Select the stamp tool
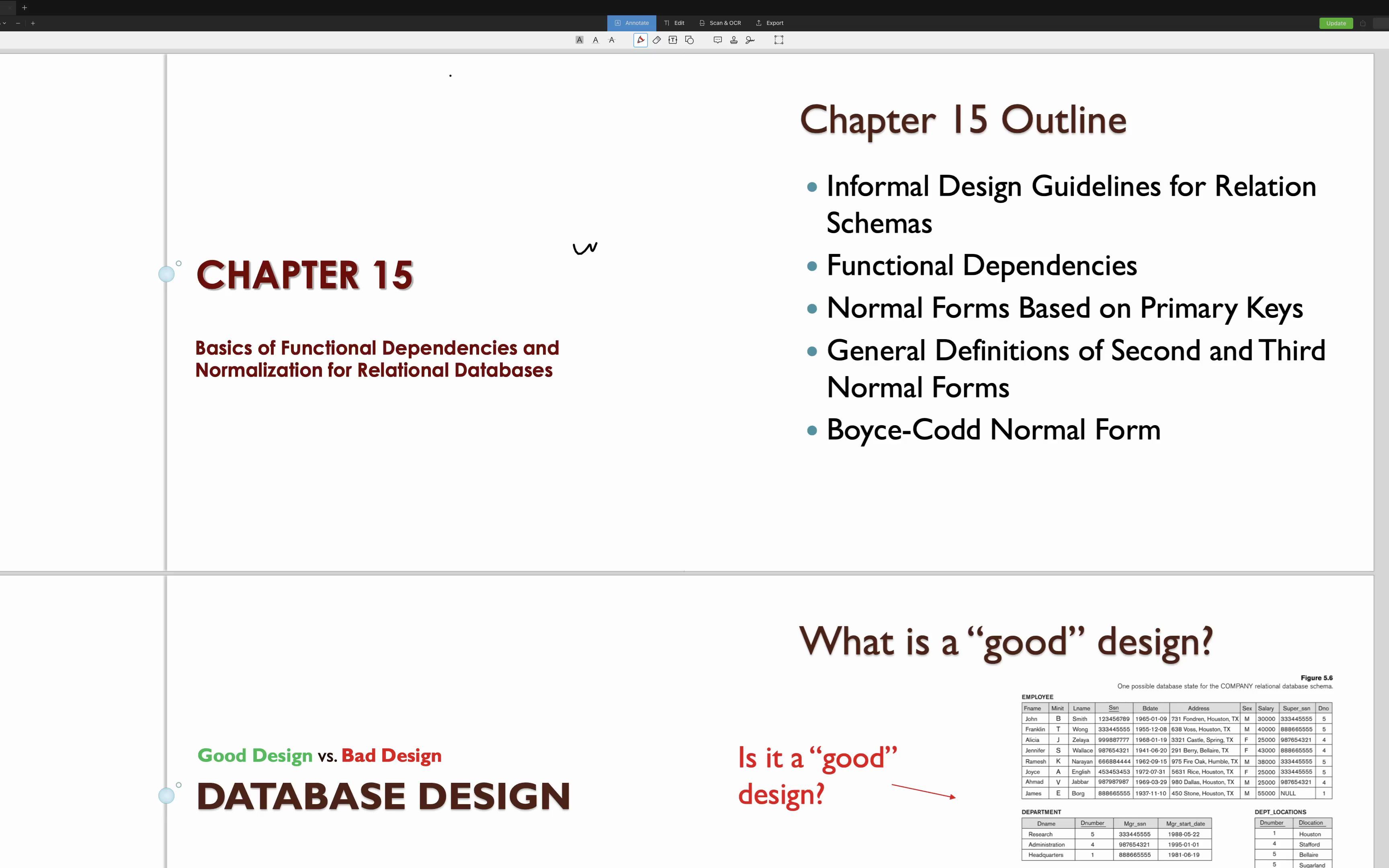This screenshot has width=1389, height=868. [733, 40]
